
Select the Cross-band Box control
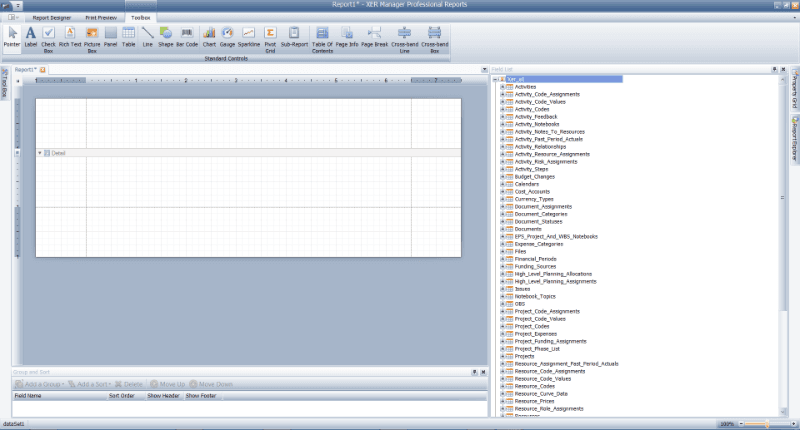click(x=435, y=39)
